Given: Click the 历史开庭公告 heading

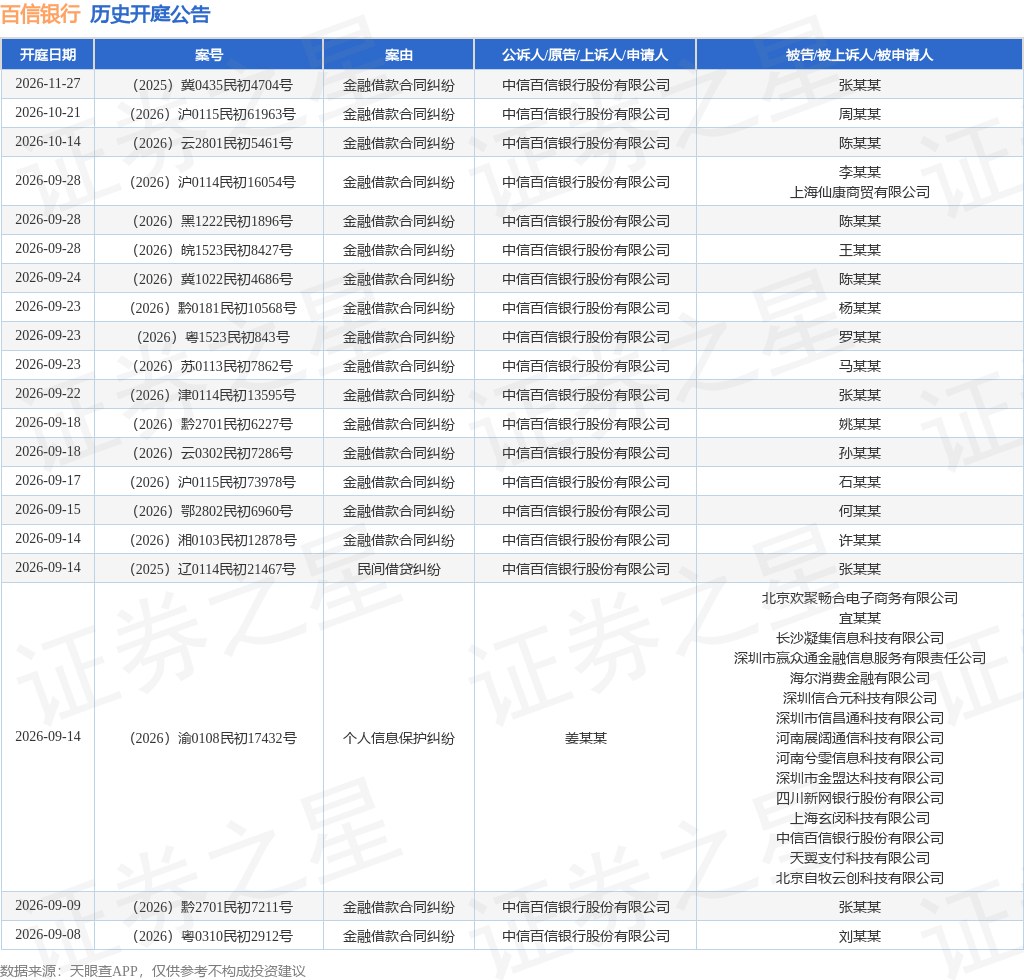Looking at the screenshot, I should coord(150,14).
